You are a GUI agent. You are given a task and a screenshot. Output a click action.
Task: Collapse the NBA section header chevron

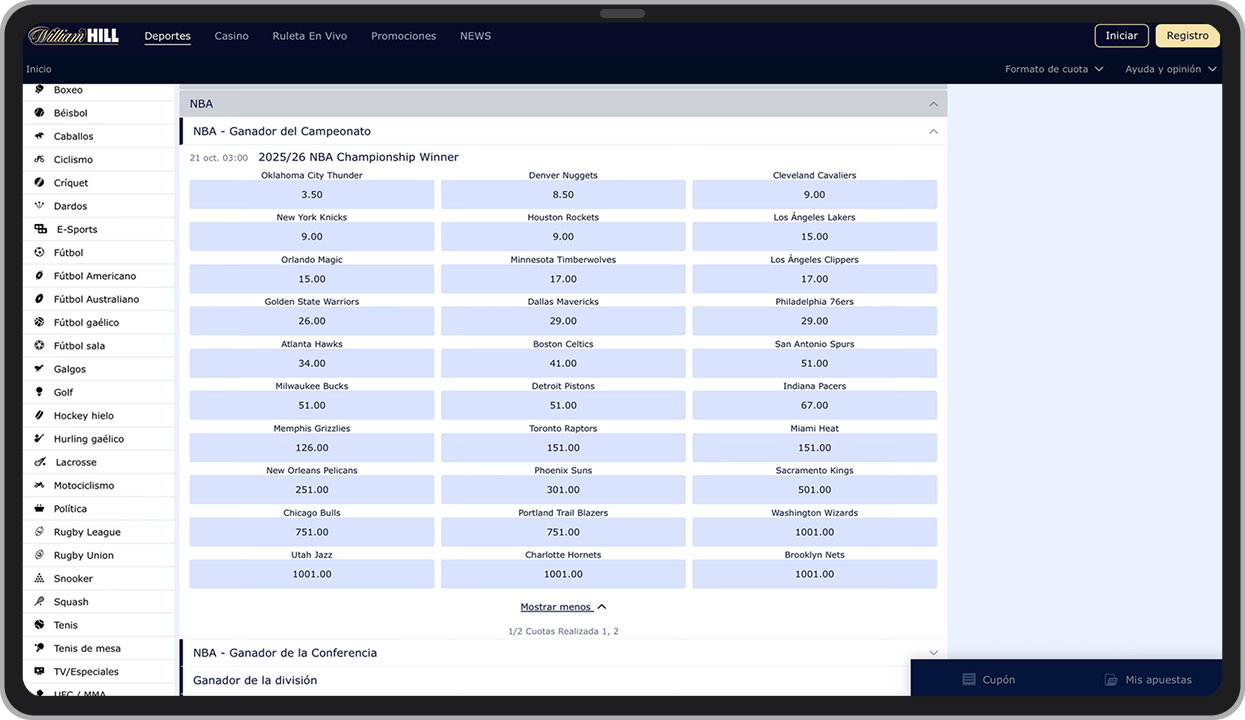[933, 104]
